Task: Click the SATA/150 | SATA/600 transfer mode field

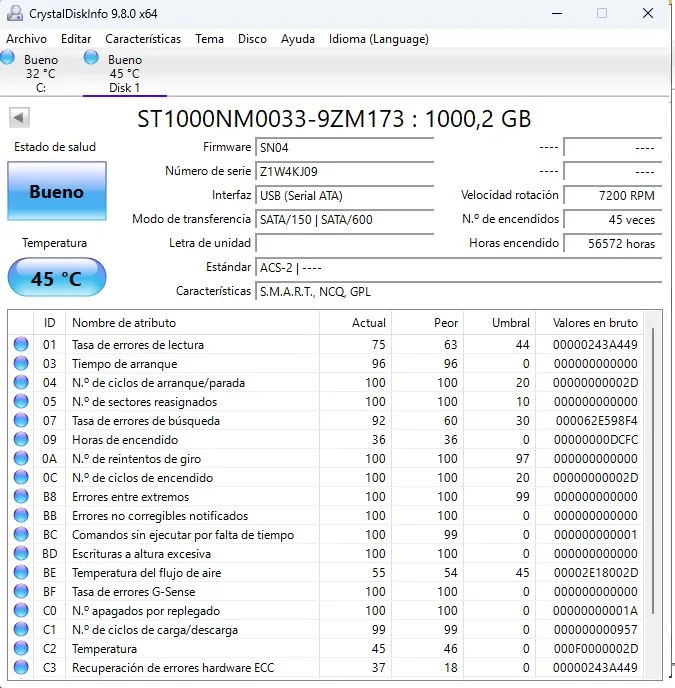Action: [345, 219]
